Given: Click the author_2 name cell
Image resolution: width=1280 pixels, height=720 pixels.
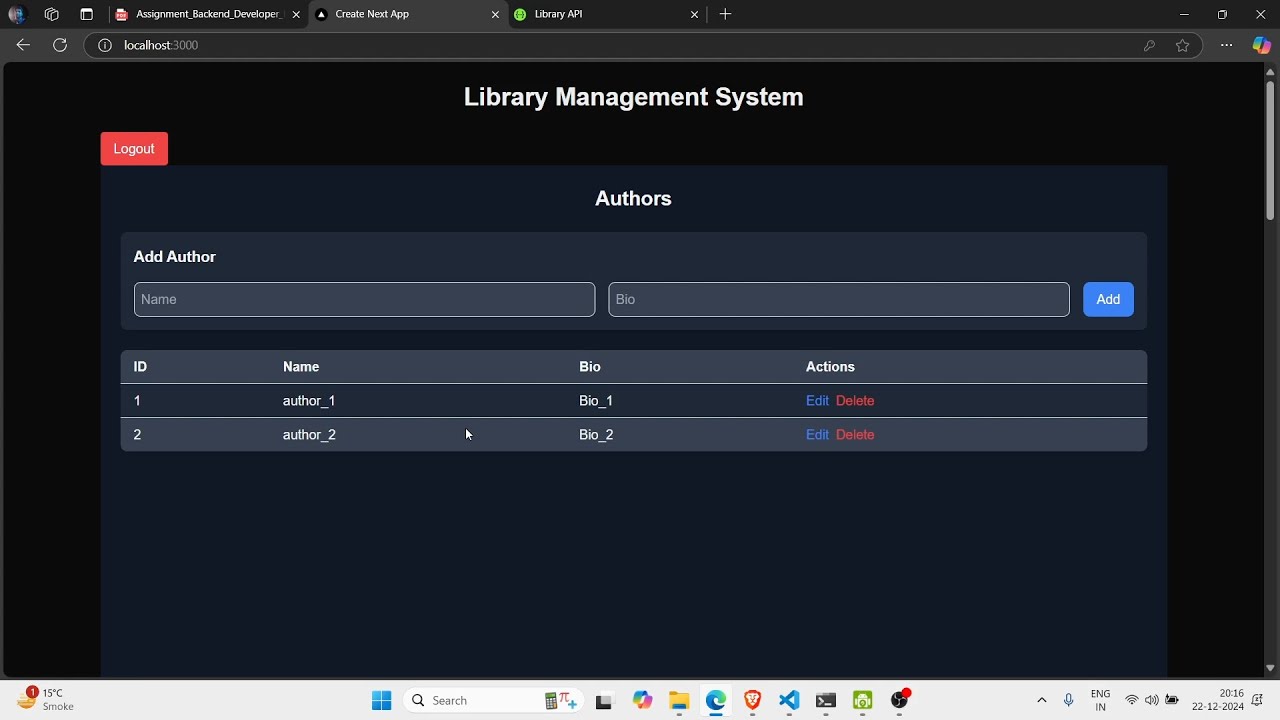Looking at the screenshot, I should (309, 435).
